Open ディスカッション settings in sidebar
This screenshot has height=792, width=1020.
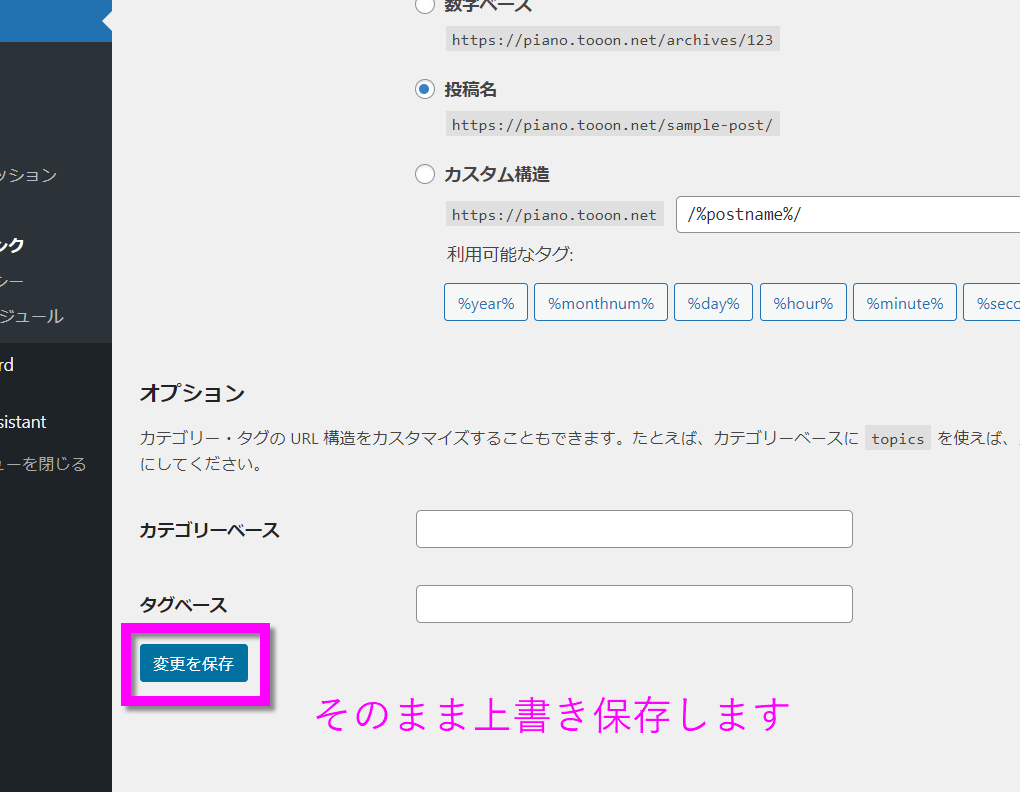pos(28,175)
